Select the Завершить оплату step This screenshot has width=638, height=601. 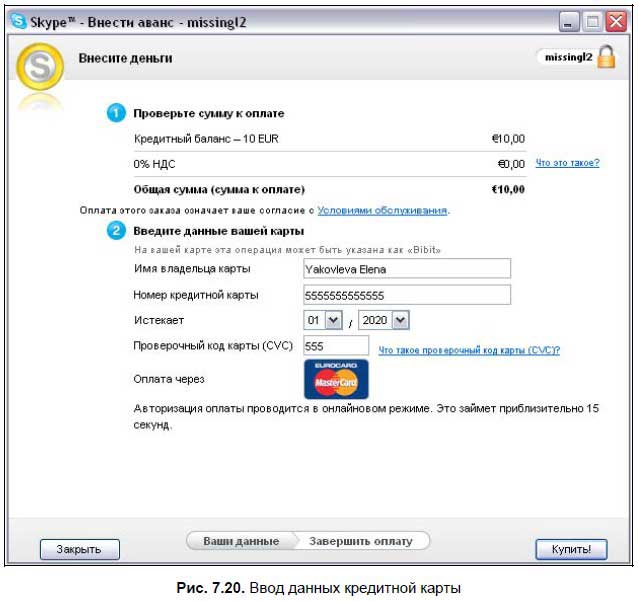point(360,541)
